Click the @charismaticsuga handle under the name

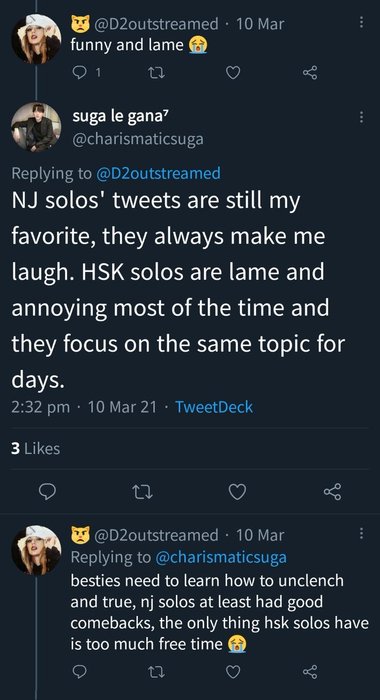(x=138, y=139)
